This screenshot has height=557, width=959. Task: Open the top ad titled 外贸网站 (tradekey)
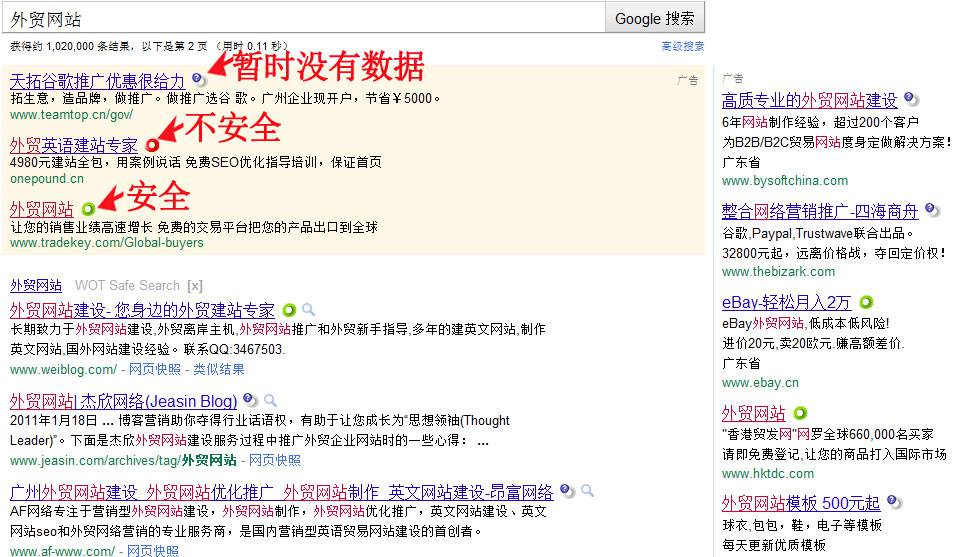pos(42,209)
